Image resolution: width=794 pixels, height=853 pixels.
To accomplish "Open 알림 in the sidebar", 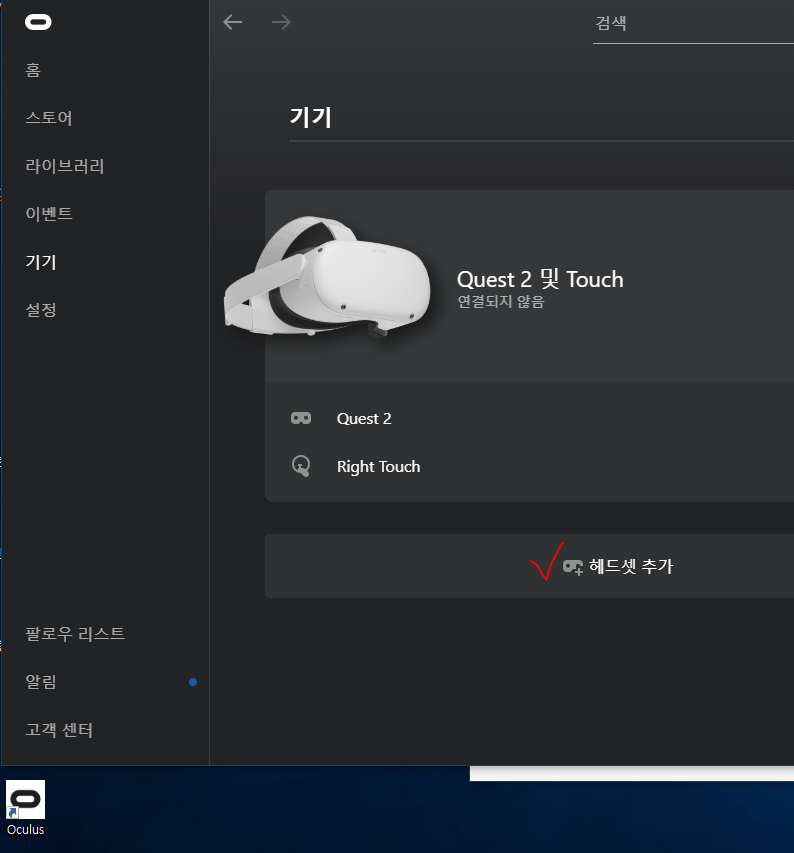I will pos(41,682).
